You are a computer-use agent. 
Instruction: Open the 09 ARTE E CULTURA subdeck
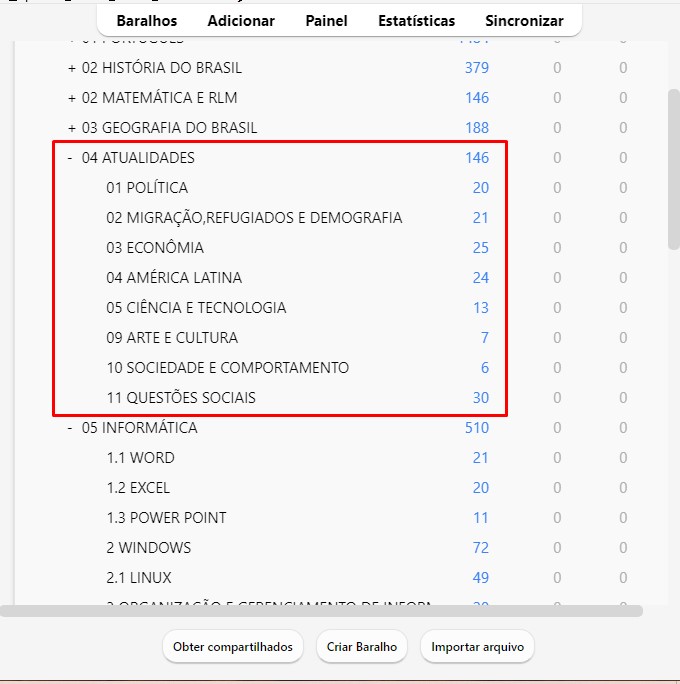pyautogui.click(x=172, y=338)
